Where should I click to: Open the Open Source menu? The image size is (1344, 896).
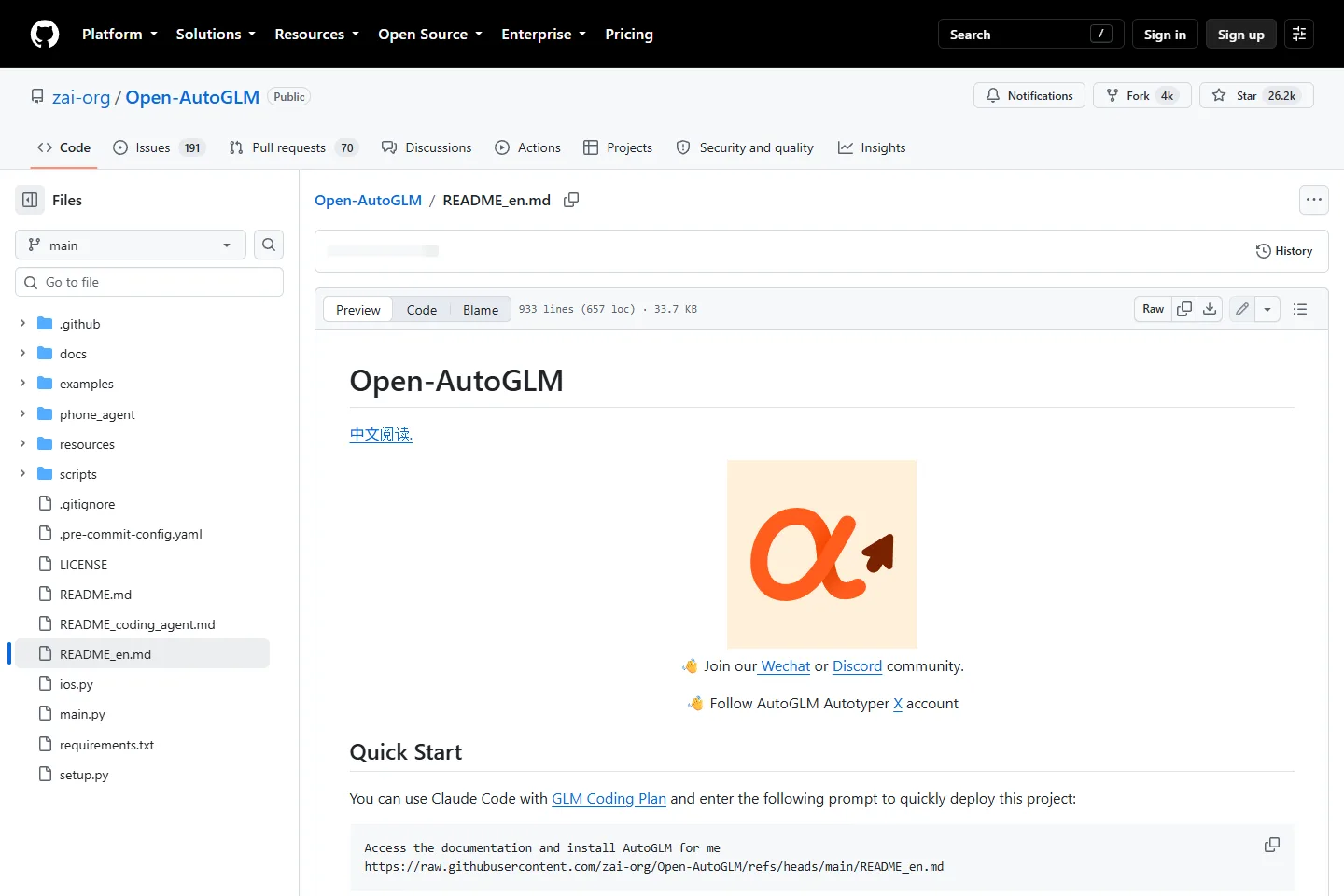[x=430, y=34]
